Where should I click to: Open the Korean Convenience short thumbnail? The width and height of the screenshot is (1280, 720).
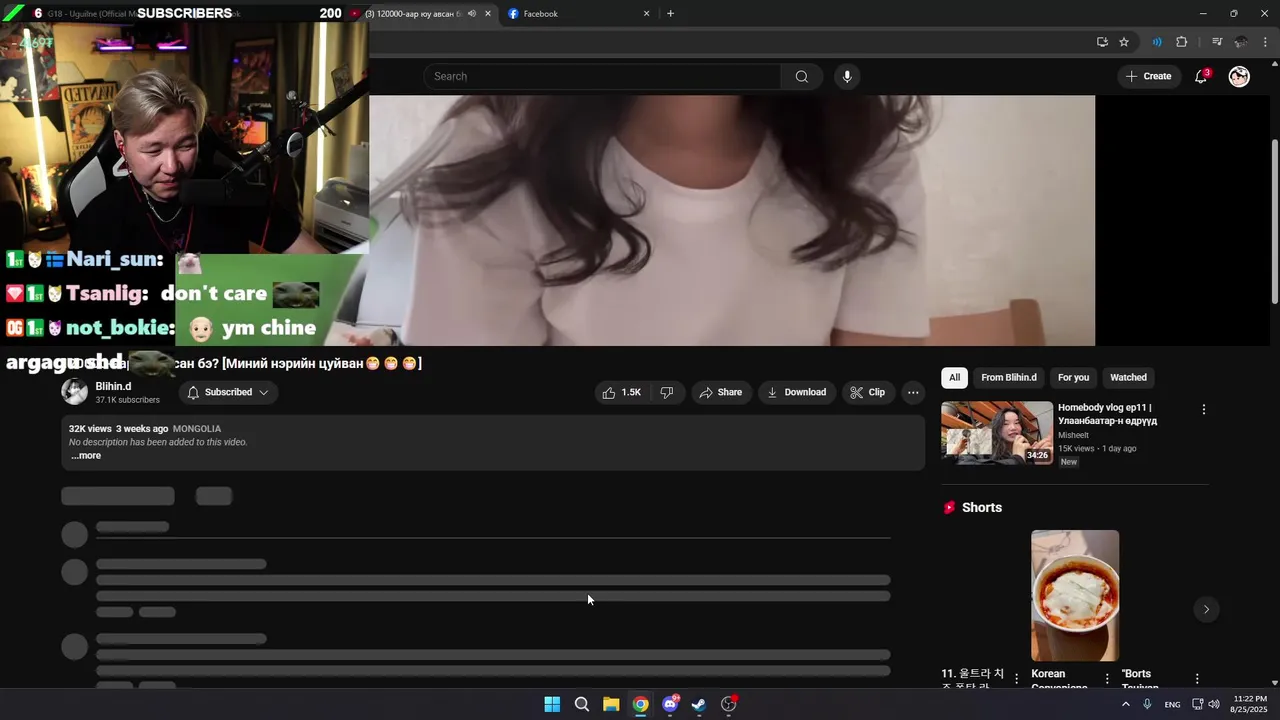point(1075,596)
